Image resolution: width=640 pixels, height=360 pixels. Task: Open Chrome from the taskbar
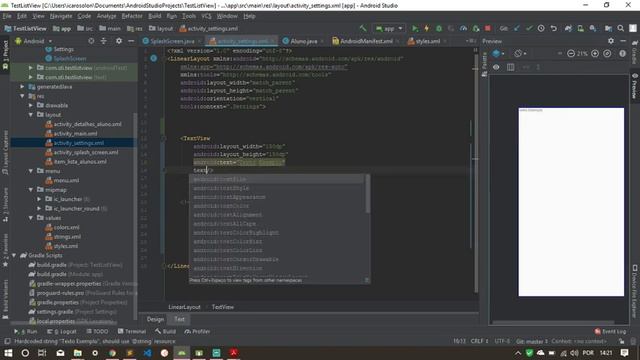tap(112, 353)
